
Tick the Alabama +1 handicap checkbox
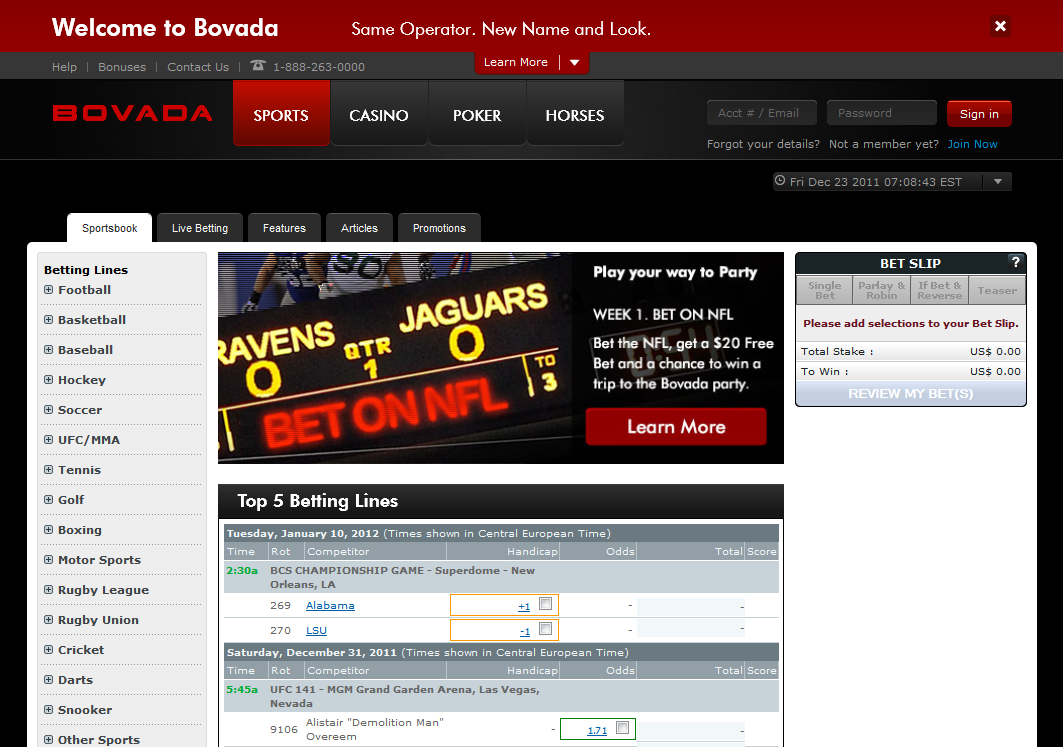(x=545, y=604)
